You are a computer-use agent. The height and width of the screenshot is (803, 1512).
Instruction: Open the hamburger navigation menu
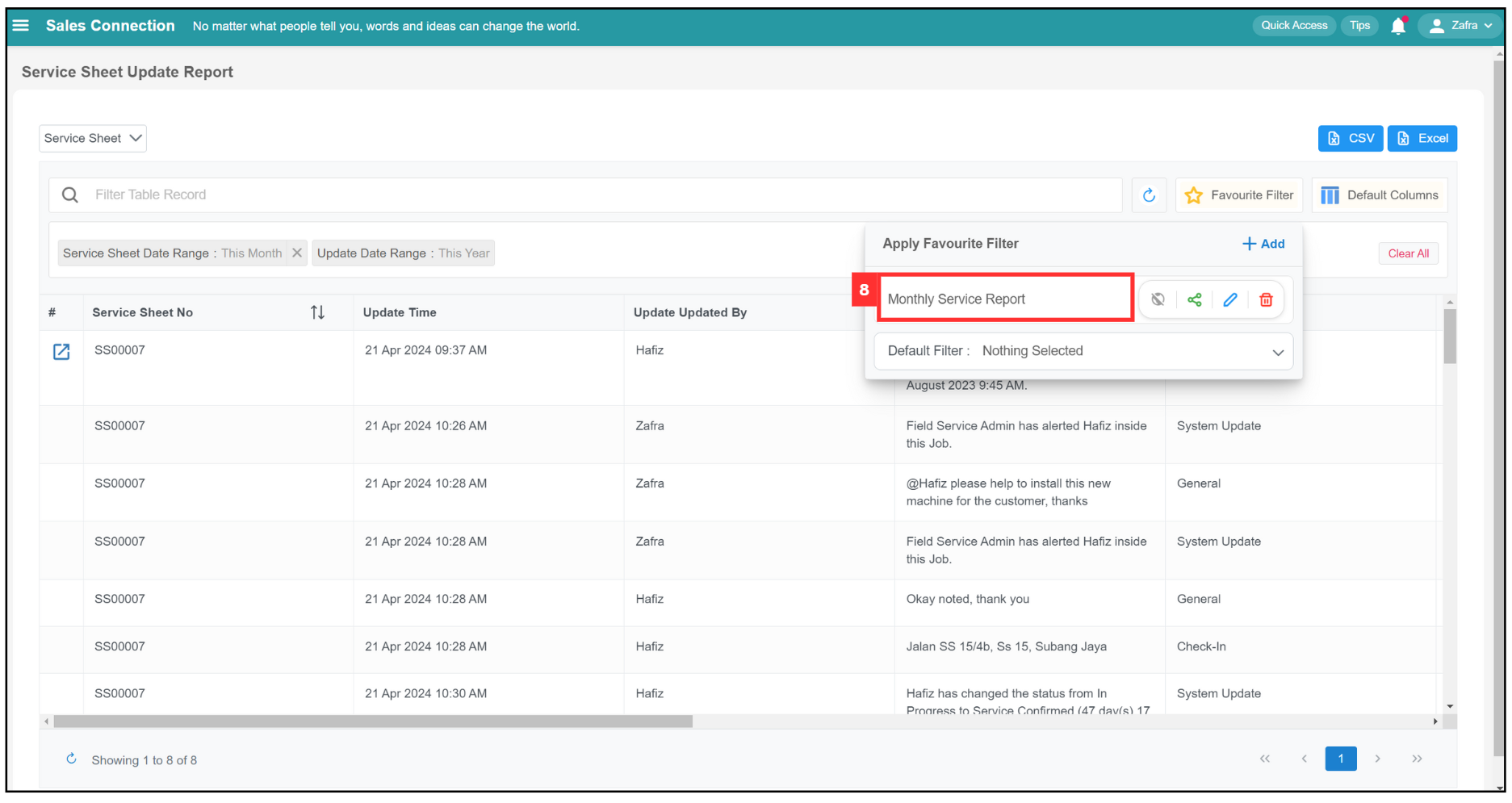click(x=21, y=26)
